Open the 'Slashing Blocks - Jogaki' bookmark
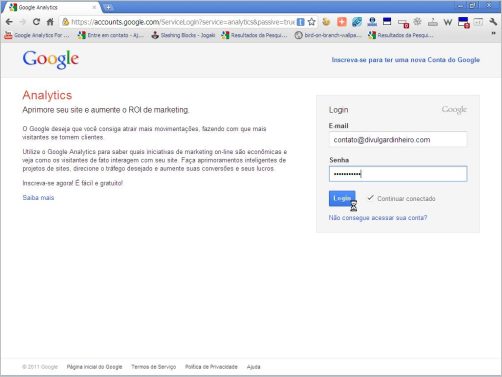This screenshot has width=502, height=377. (x=183, y=35)
